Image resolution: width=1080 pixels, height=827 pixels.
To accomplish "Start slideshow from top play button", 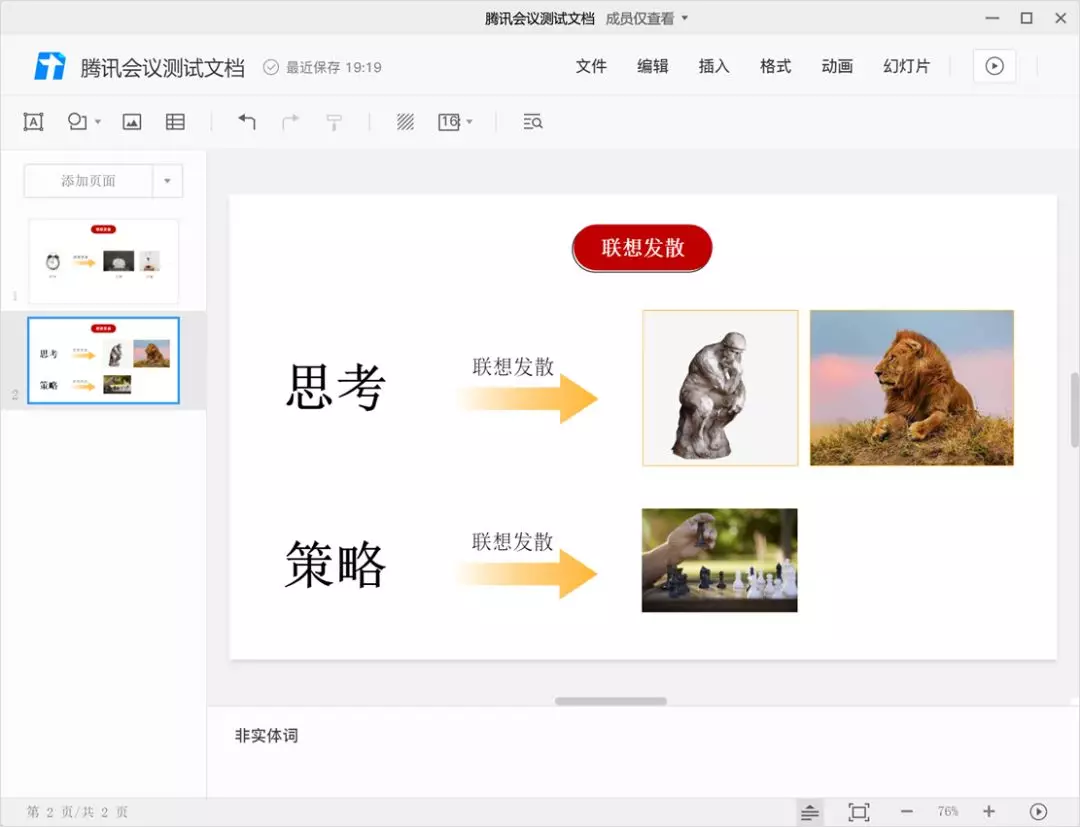I will click(994, 66).
